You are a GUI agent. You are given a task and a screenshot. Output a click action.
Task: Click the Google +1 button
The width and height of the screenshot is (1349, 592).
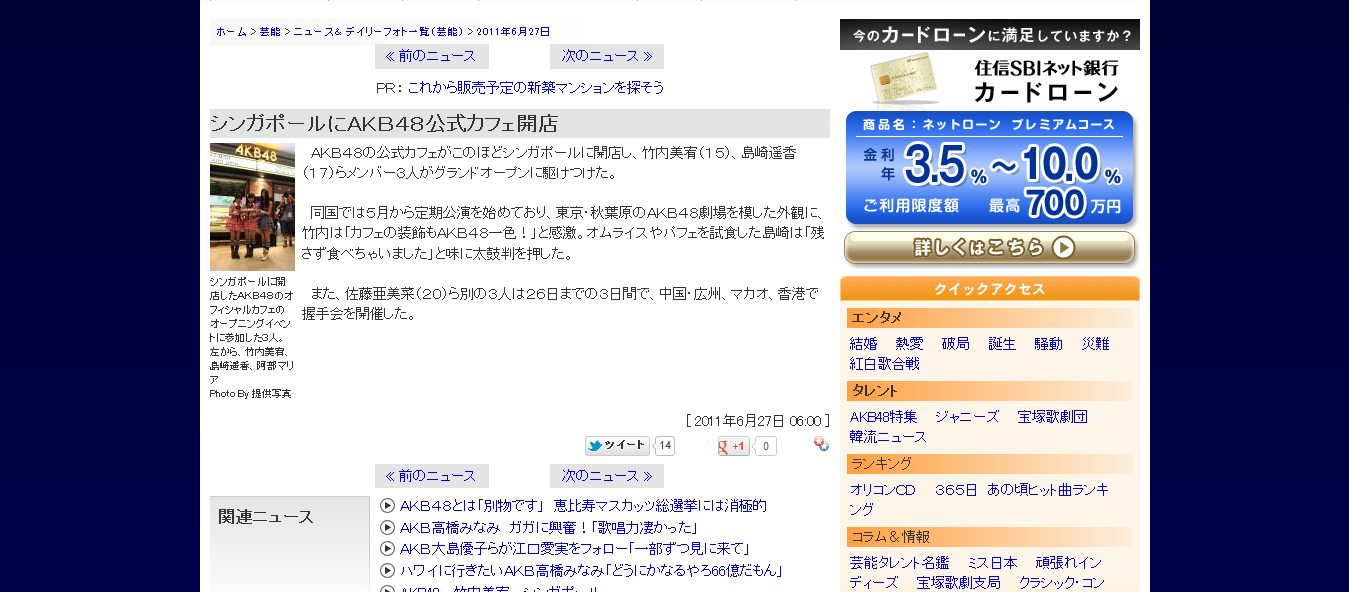click(x=733, y=446)
